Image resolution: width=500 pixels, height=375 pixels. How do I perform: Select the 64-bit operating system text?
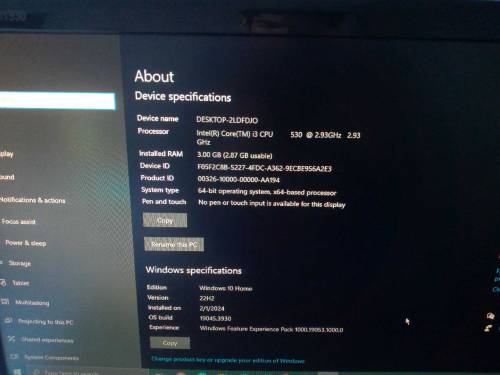(x=267, y=192)
